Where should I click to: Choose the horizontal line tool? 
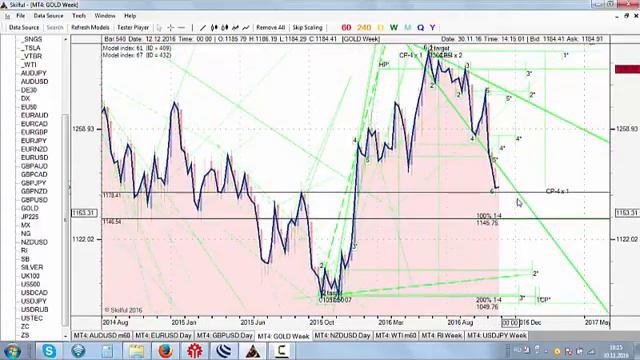pyautogui.click(x=182, y=28)
